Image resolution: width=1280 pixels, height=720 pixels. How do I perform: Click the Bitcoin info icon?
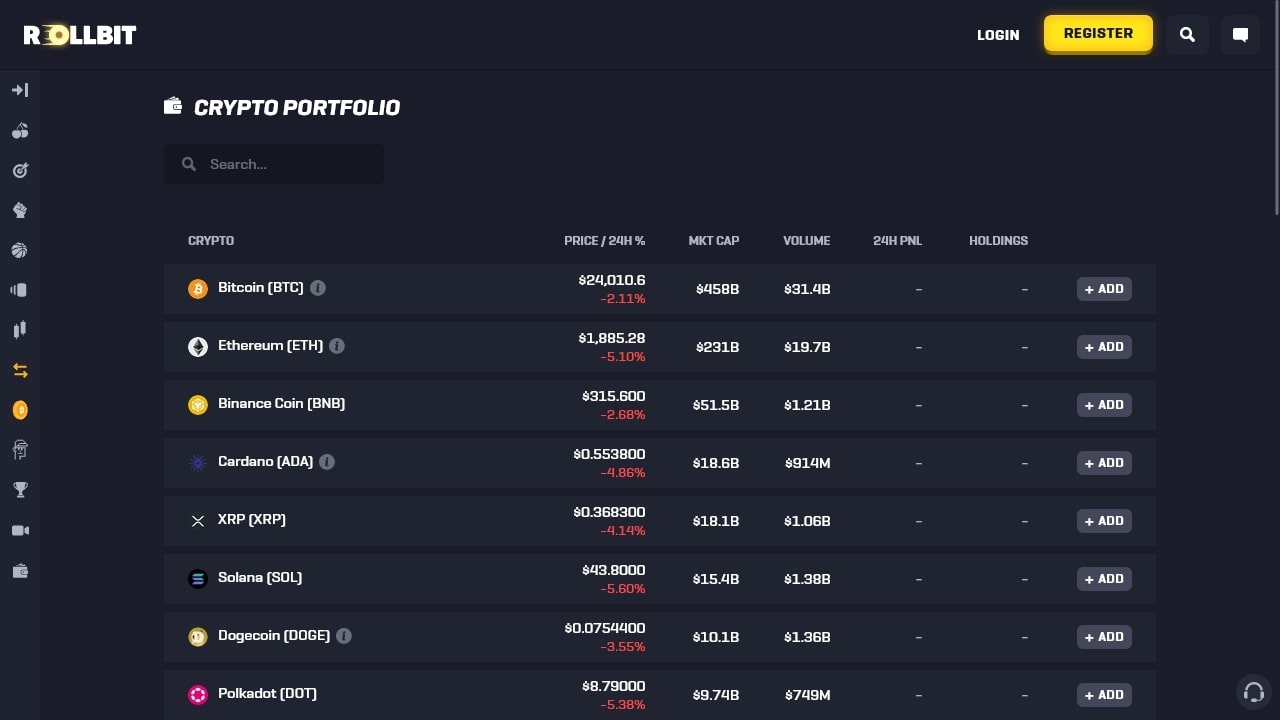(x=318, y=288)
